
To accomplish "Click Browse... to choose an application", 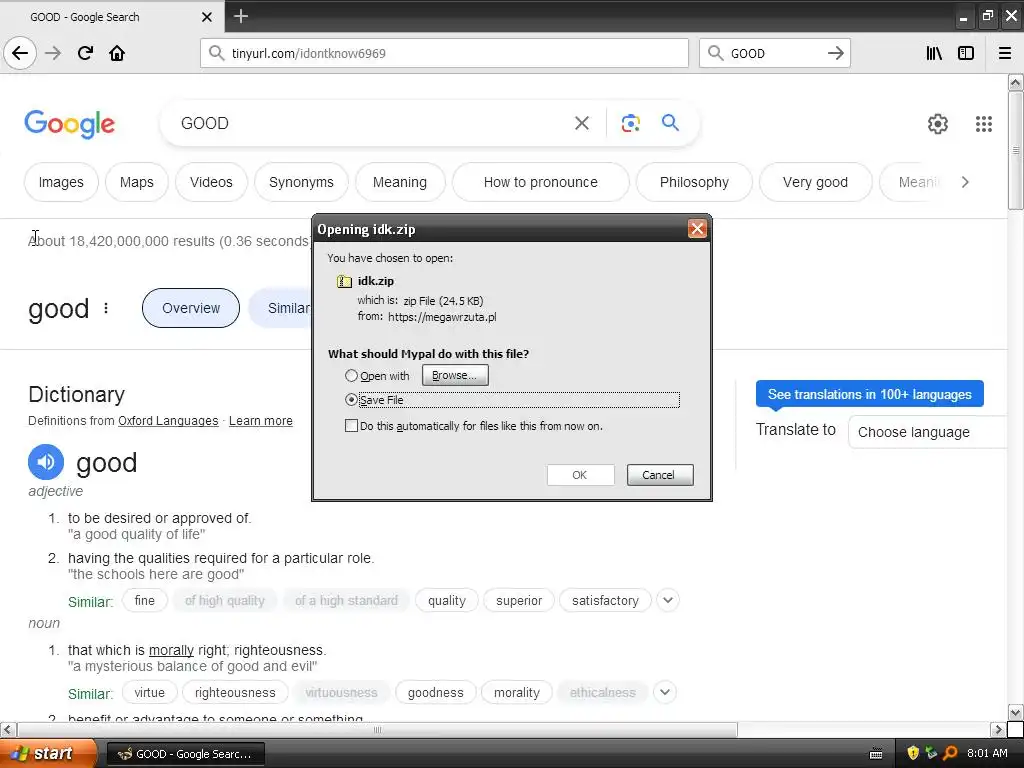I will pos(455,376).
